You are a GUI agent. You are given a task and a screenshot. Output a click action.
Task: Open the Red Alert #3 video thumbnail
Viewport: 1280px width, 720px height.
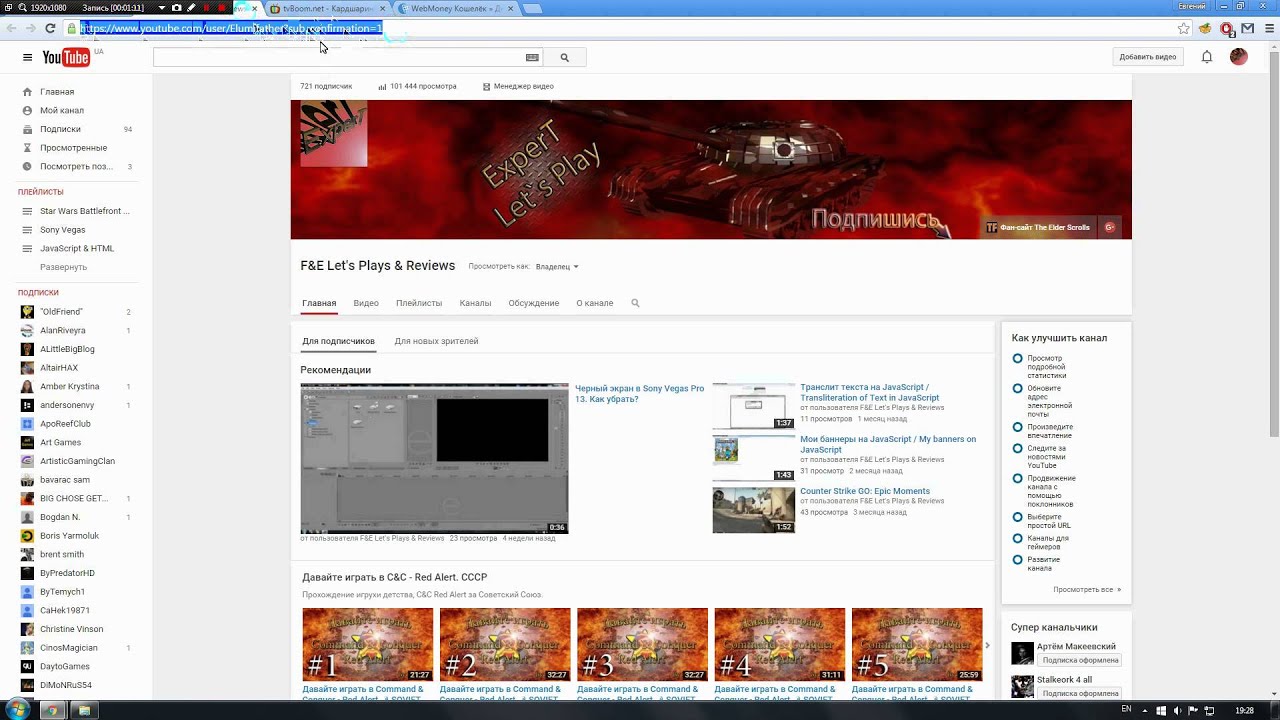click(x=642, y=645)
